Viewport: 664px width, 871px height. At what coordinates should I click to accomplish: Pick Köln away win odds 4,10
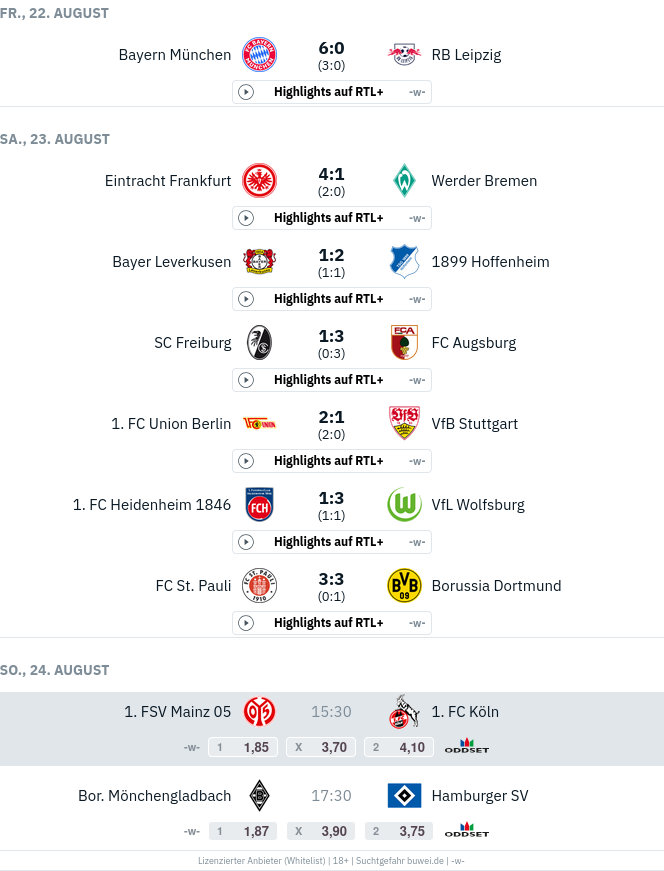tap(399, 747)
